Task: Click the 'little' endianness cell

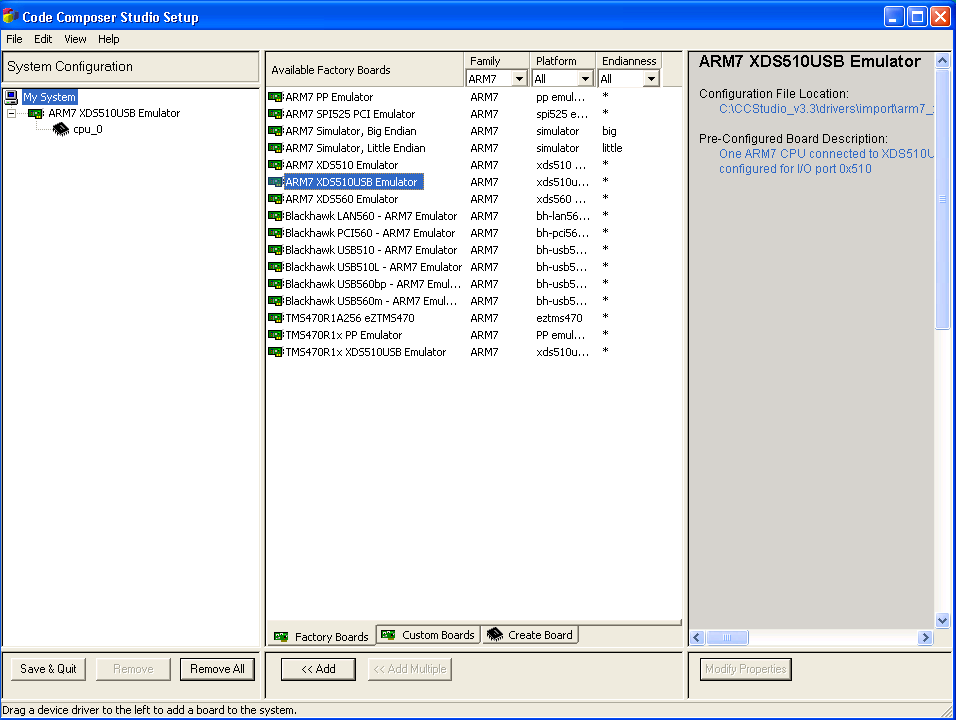Action: [612, 148]
